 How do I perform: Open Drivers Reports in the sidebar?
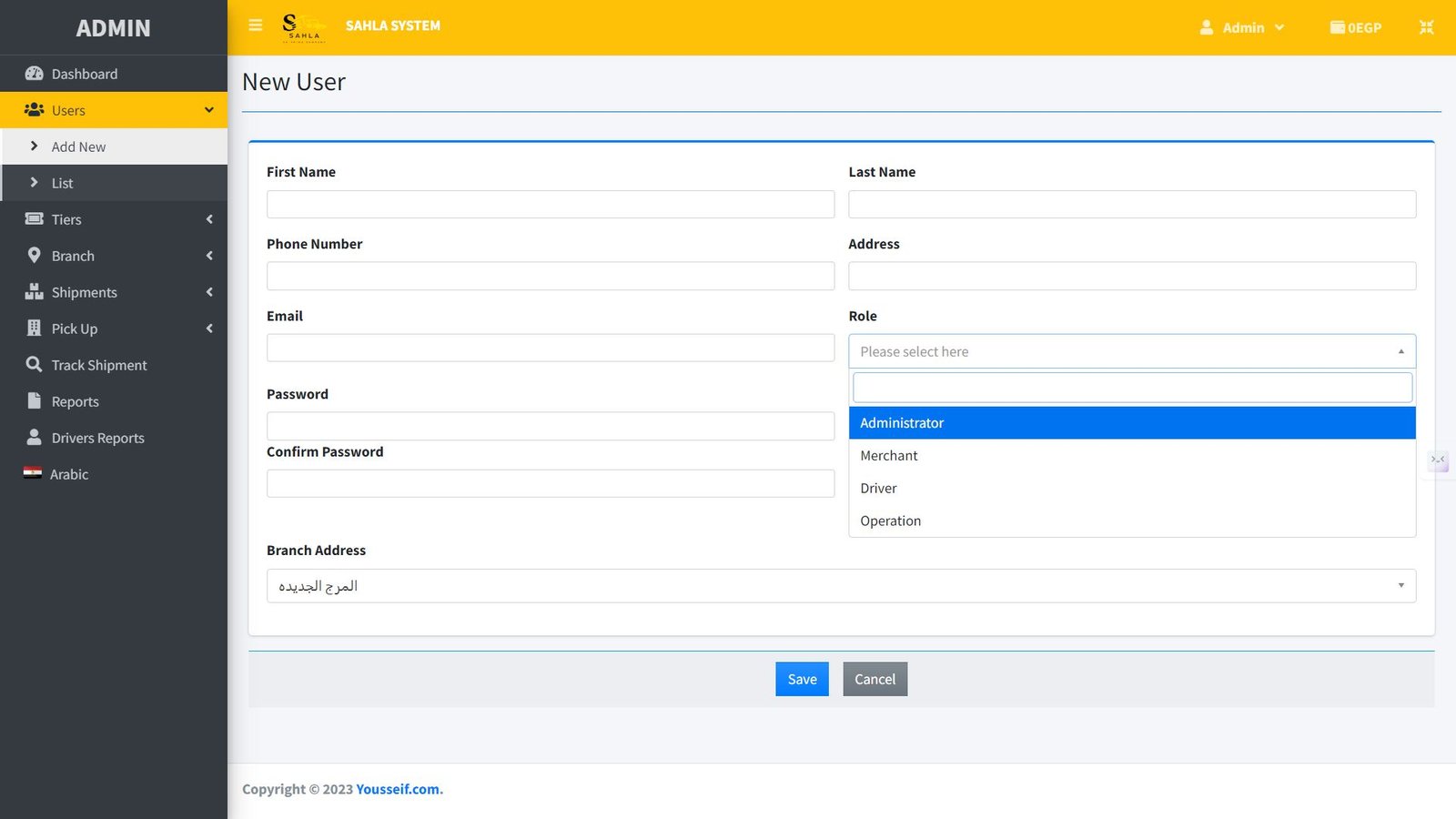point(114,438)
